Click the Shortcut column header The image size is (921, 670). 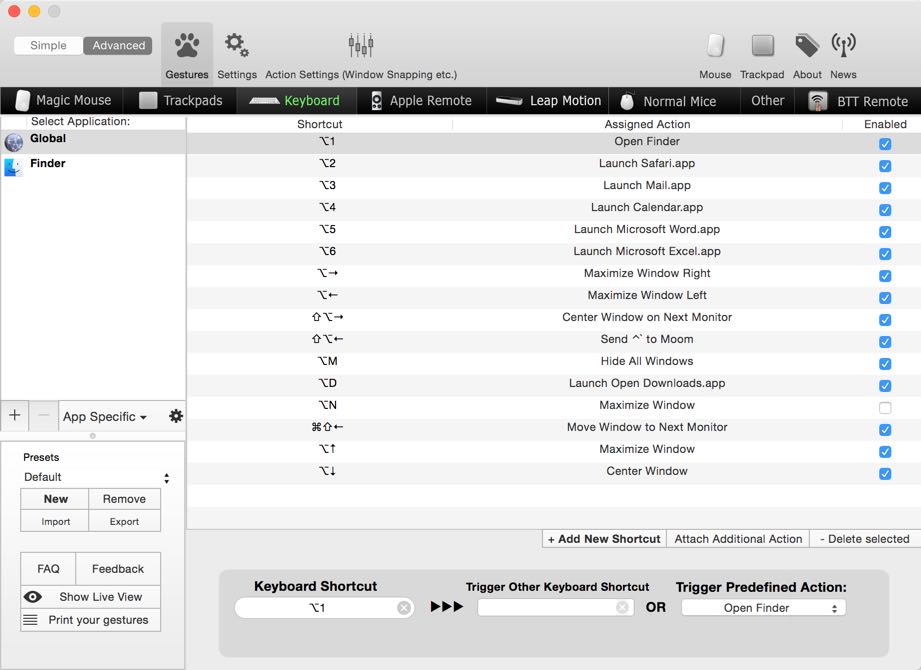click(x=320, y=124)
